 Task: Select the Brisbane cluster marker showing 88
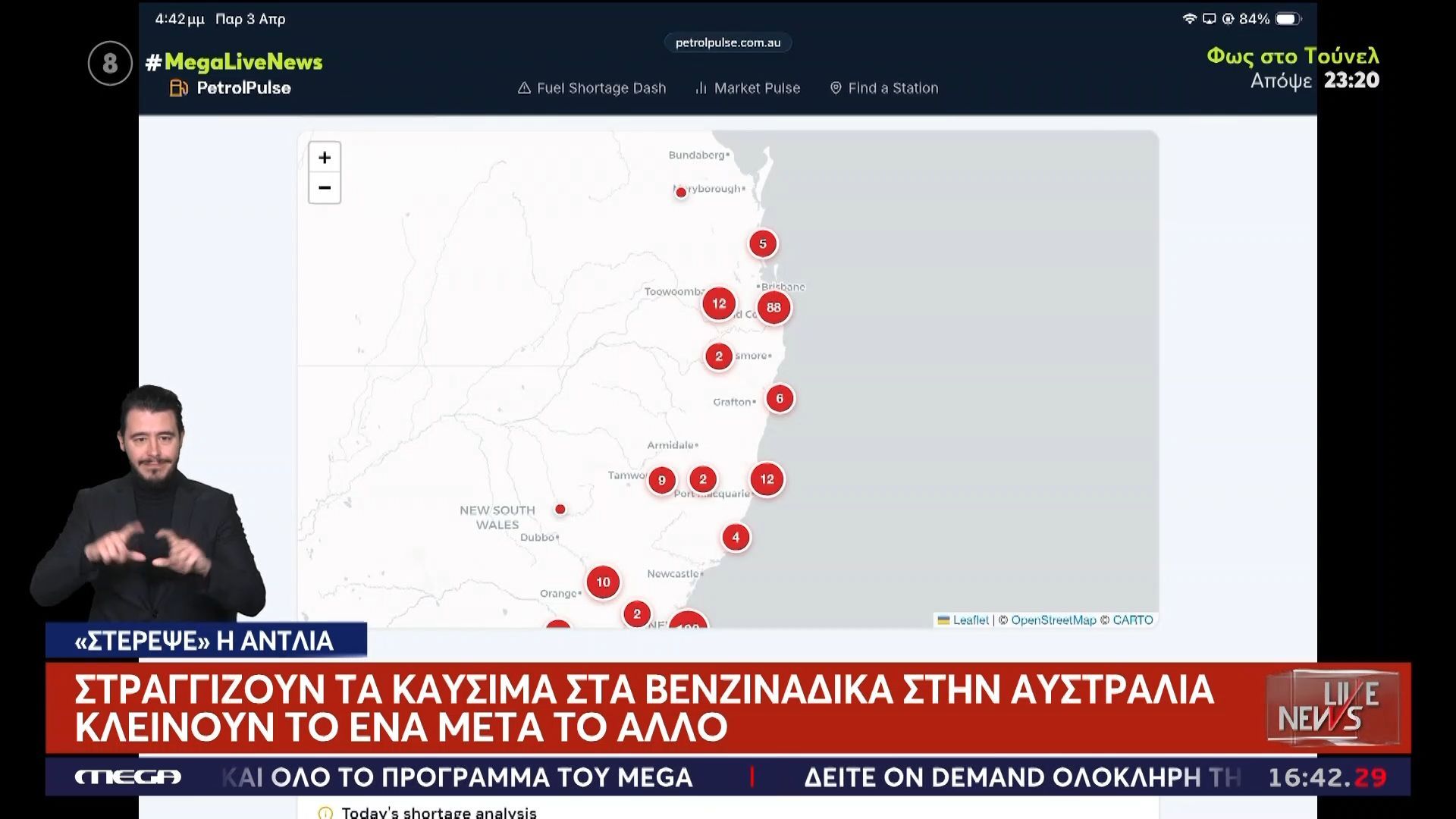(773, 307)
